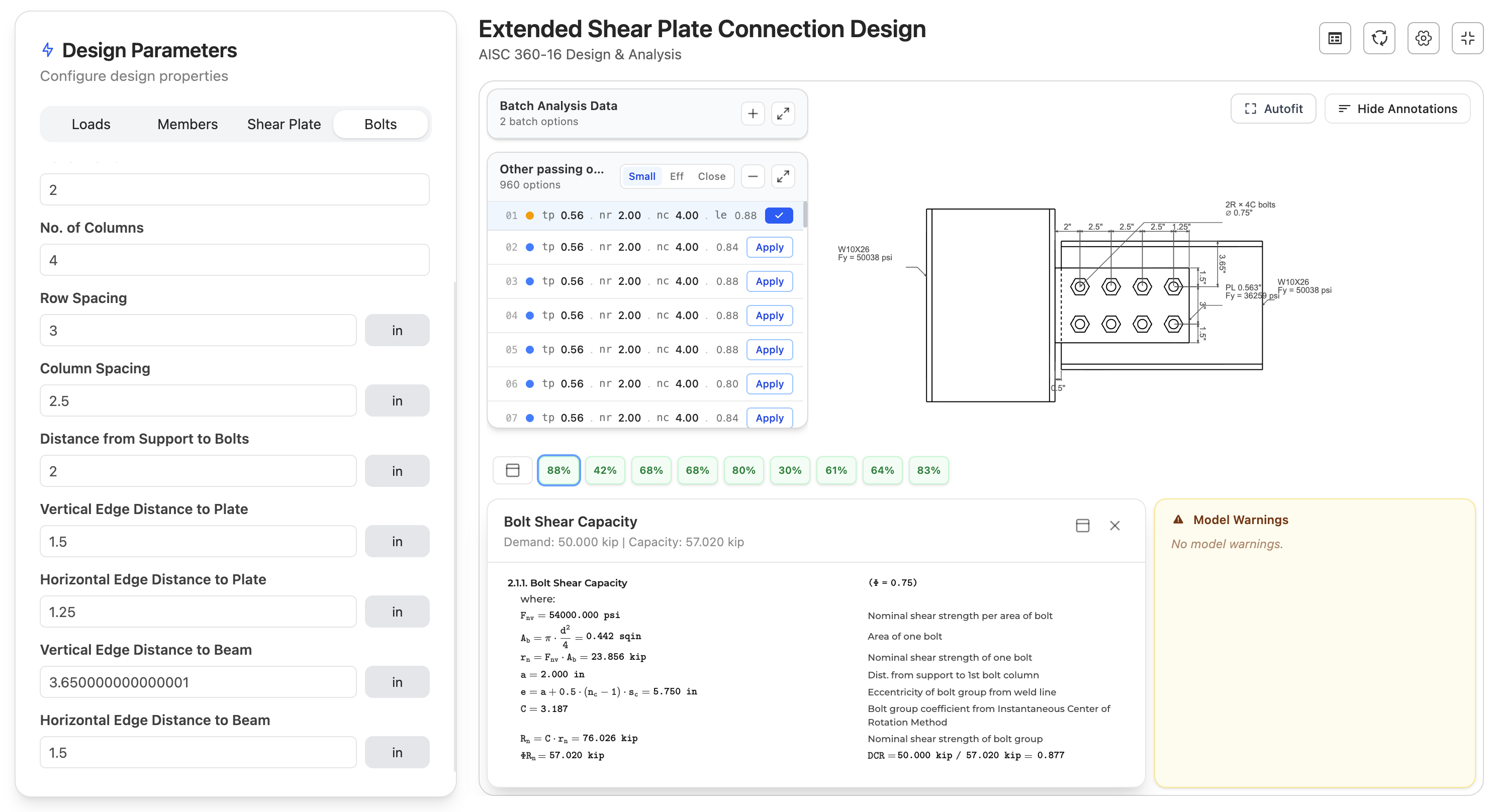
Task: Select the 80% utilization chip
Action: point(743,470)
